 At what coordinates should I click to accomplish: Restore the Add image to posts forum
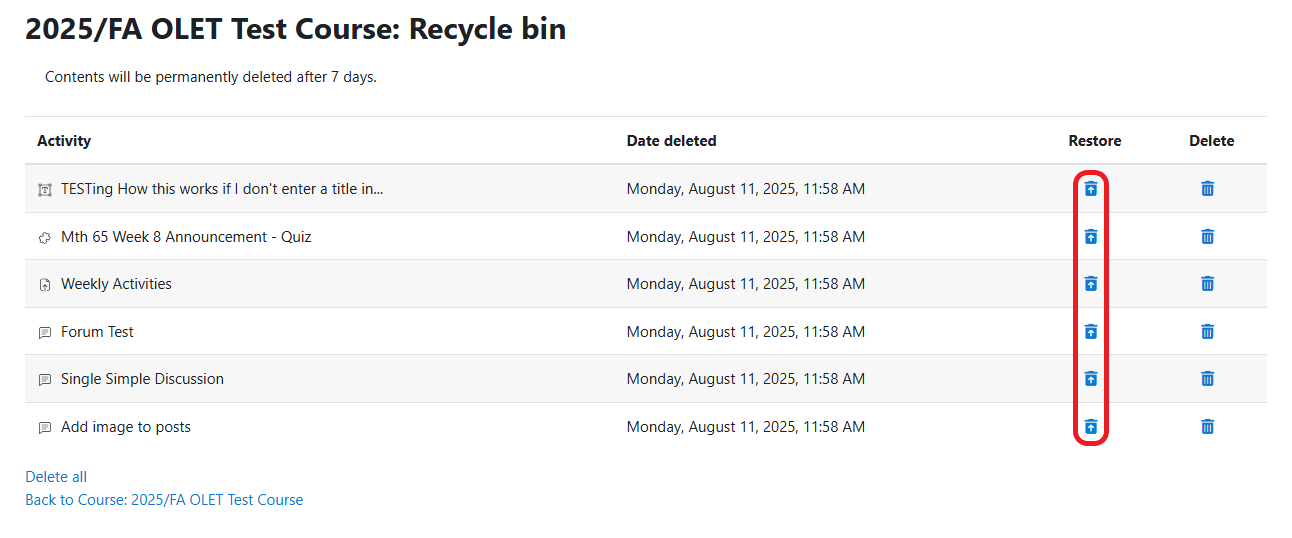pyautogui.click(x=1091, y=426)
